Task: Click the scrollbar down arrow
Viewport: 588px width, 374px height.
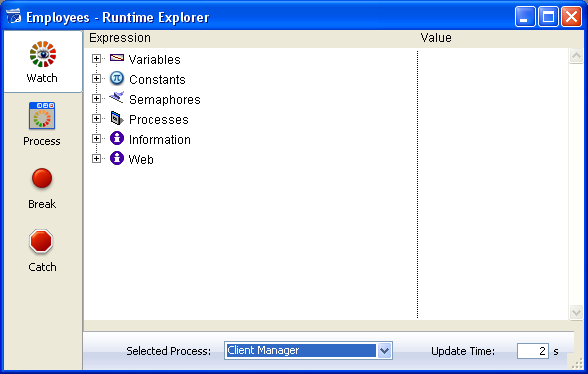Action: coord(576,312)
